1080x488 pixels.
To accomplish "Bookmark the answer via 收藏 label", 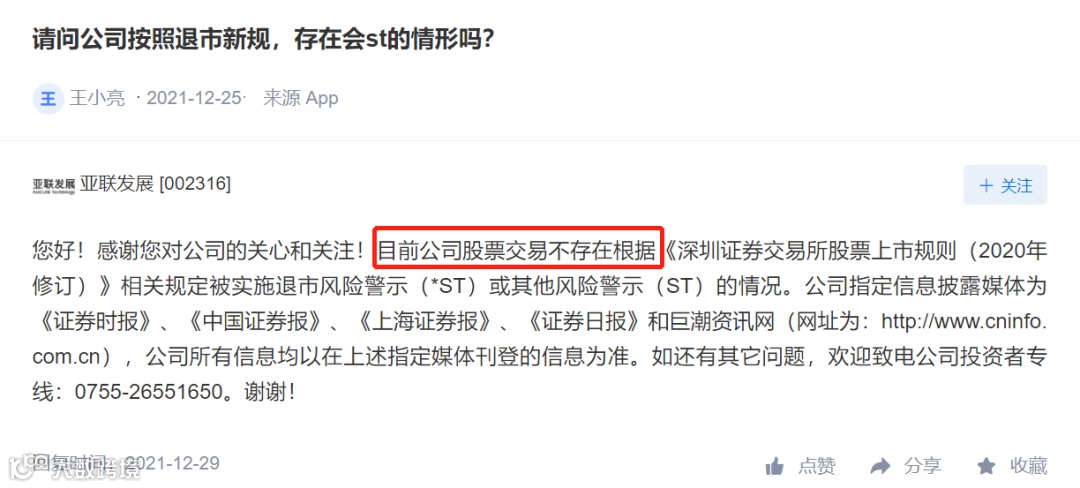I will (x=1028, y=467).
